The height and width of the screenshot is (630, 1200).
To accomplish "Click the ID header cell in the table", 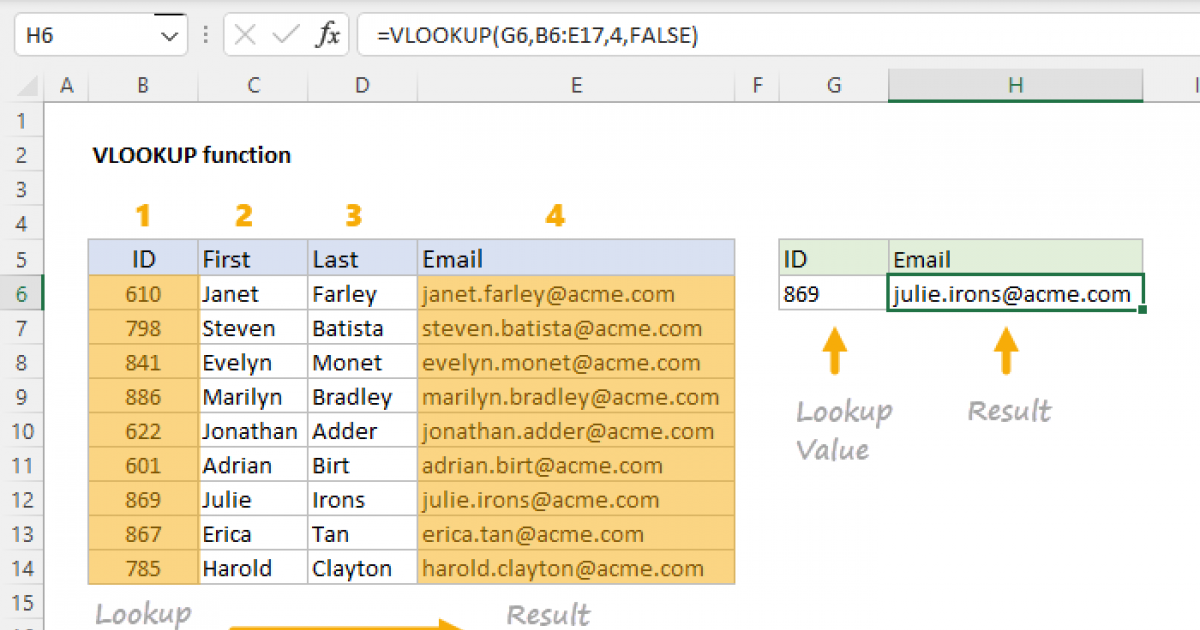I will (x=143, y=258).
